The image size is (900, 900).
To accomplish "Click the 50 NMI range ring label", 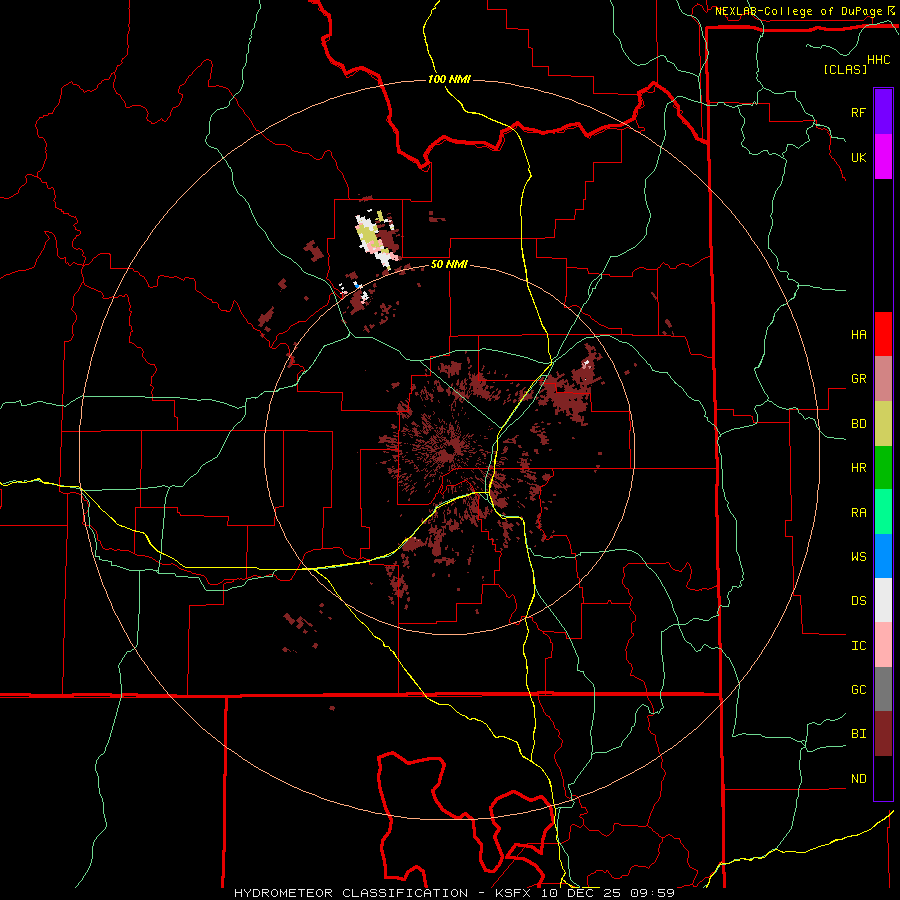I will coord(449,264).
